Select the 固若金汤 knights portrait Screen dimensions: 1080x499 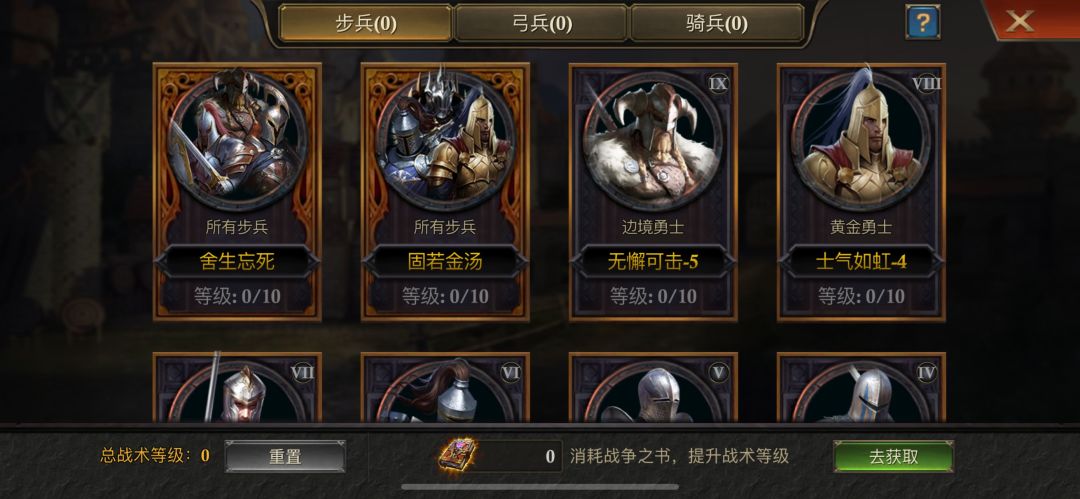(446, 141)
